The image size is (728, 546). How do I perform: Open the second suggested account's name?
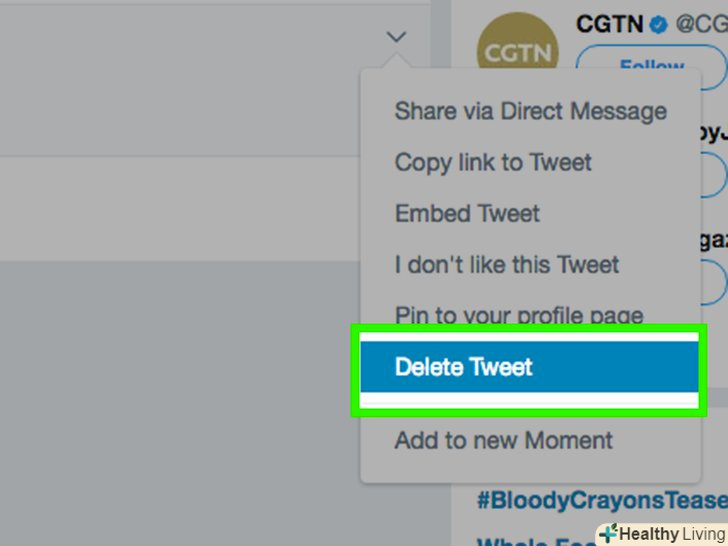pos(710,134)
